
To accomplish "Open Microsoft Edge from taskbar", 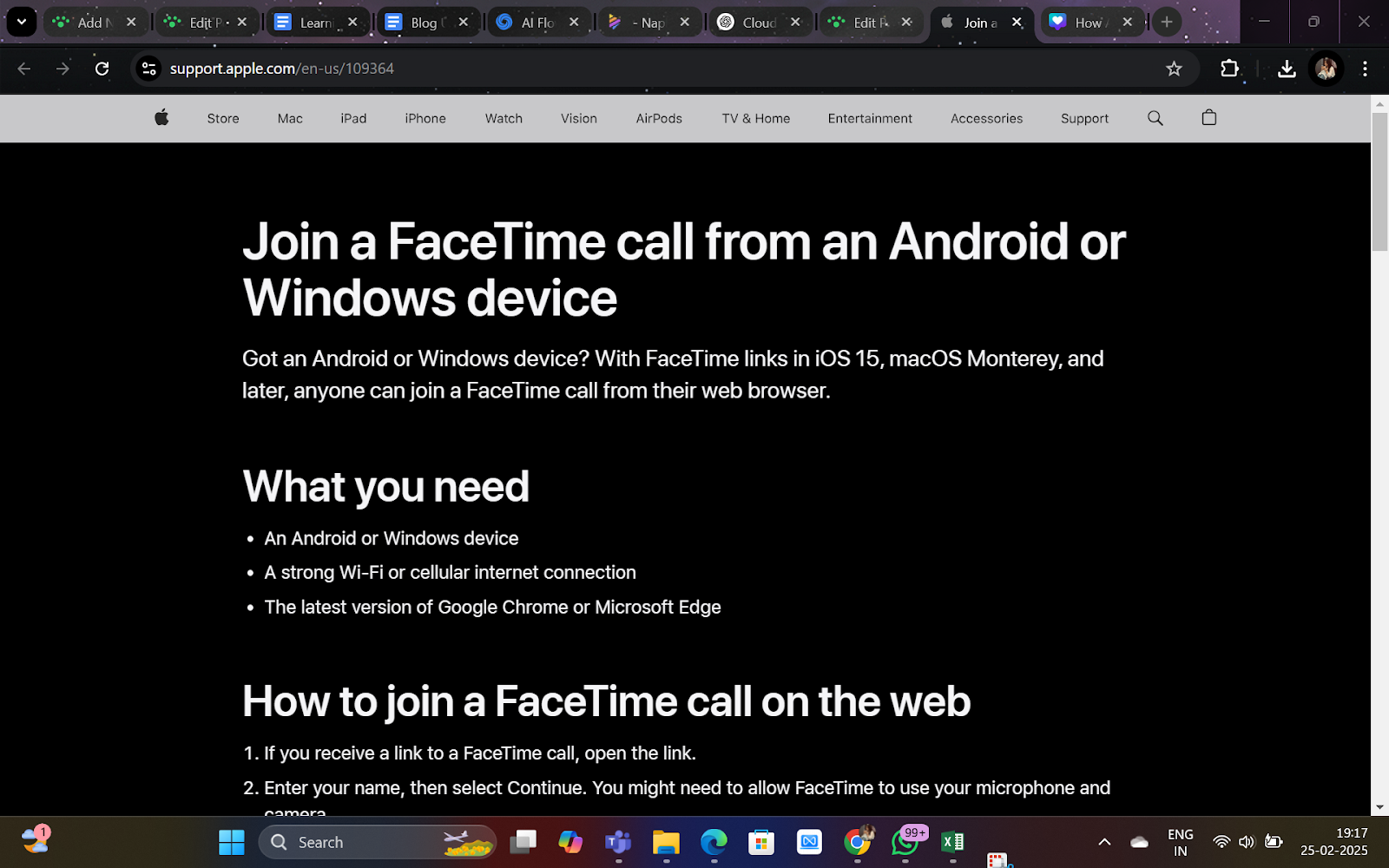I will [x=714, y=842].
